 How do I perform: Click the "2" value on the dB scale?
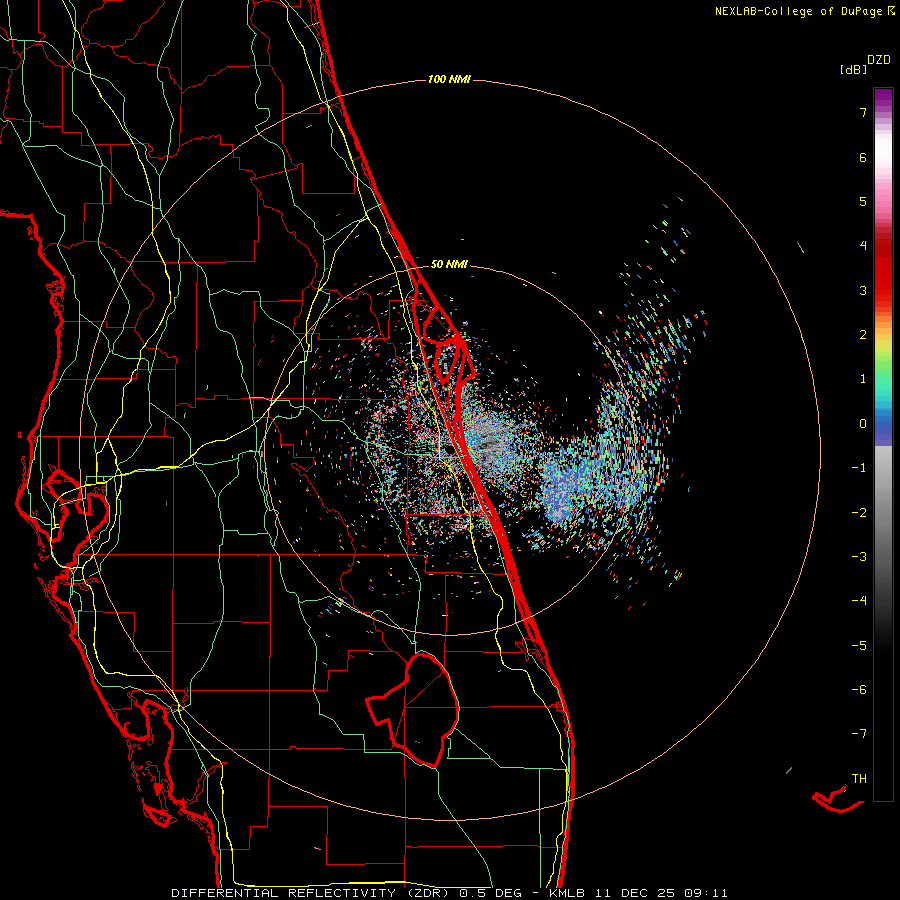(x=863, y=335)
